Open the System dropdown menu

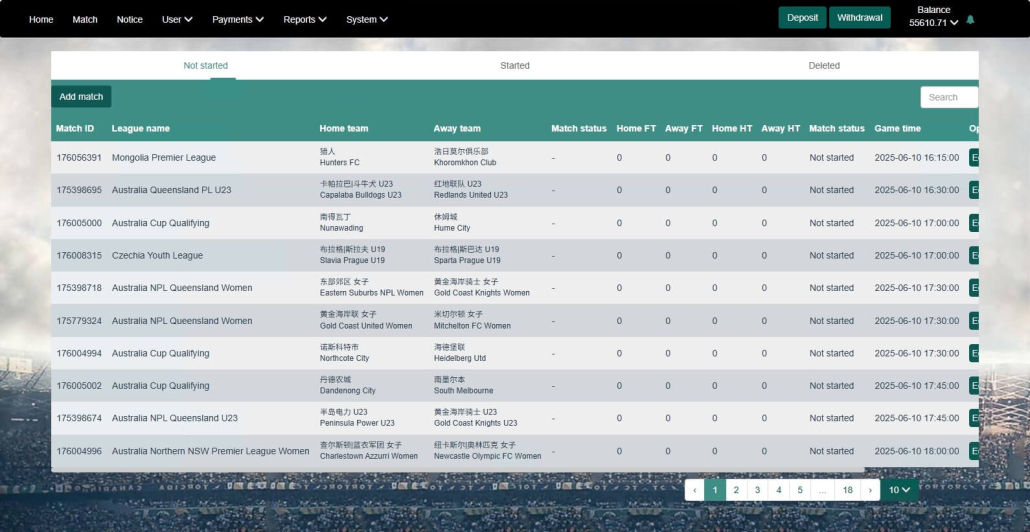tap(367, 20)
